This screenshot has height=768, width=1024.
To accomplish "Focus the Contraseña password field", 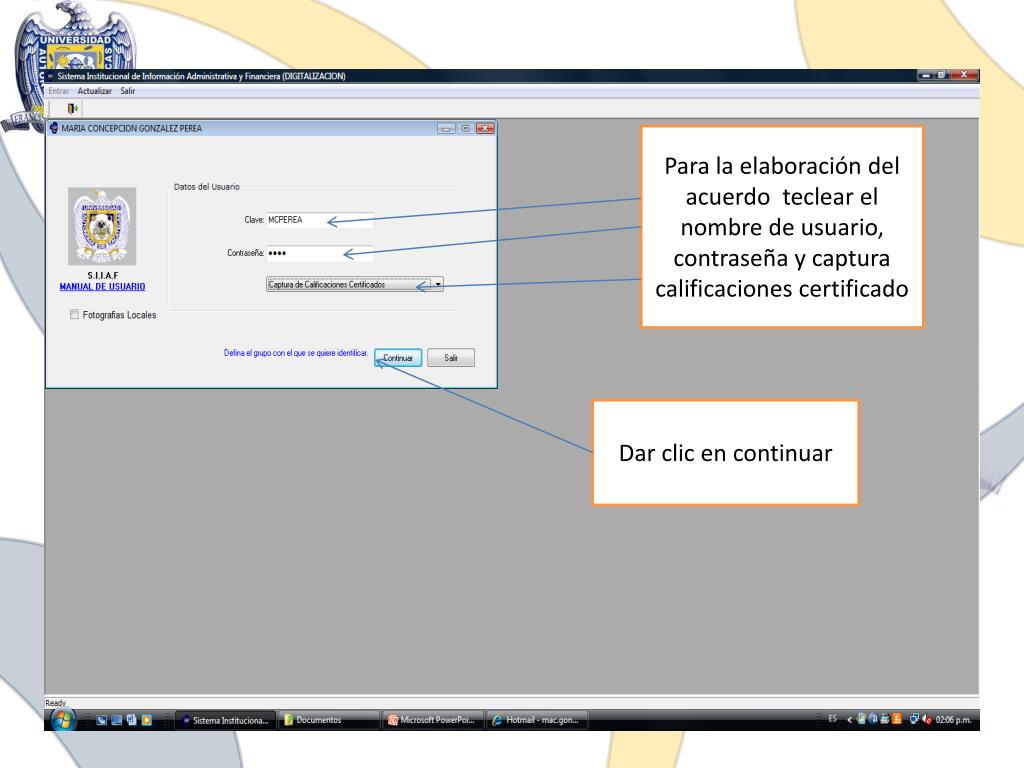I will click(319, 253).
